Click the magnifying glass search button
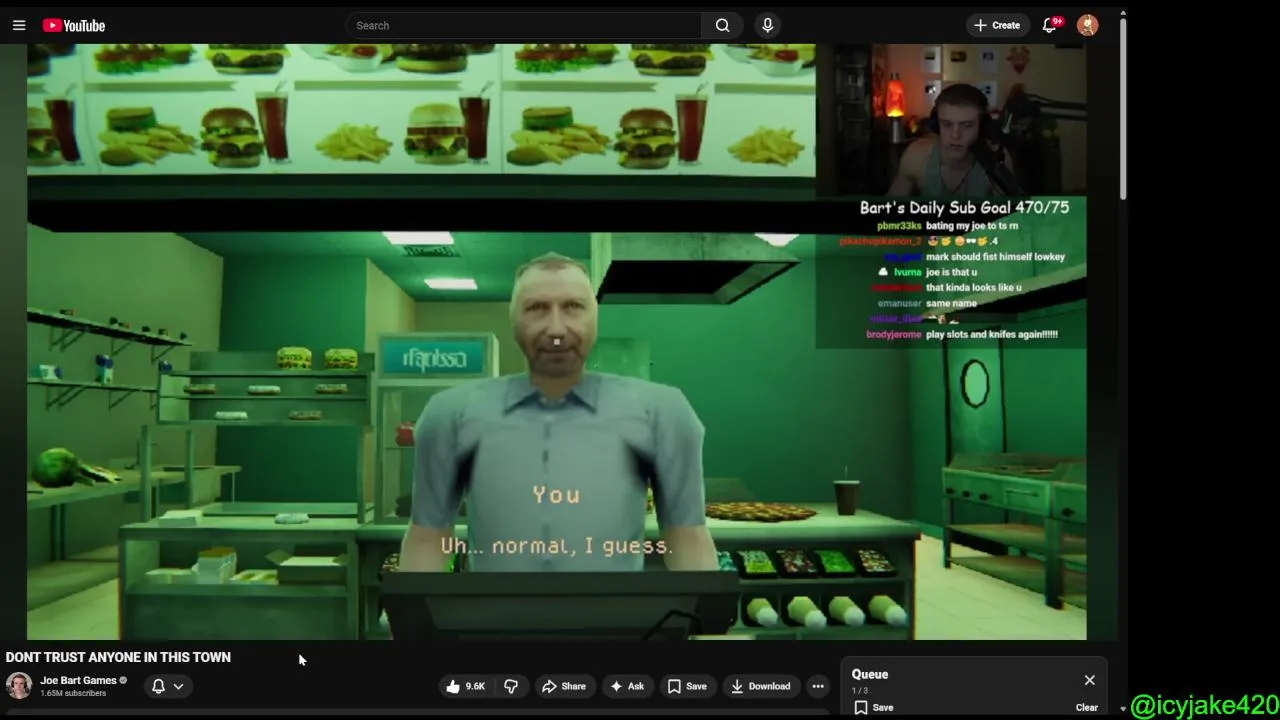The height and width of the screenshot is (720, 1280). pyautogui.click(x=722, y=25)
